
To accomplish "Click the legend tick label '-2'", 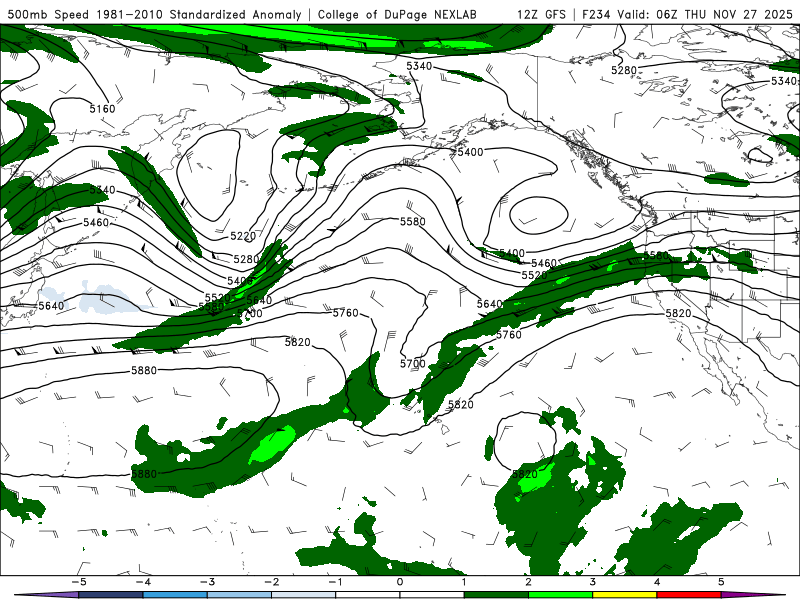I will tap(271, 582).
